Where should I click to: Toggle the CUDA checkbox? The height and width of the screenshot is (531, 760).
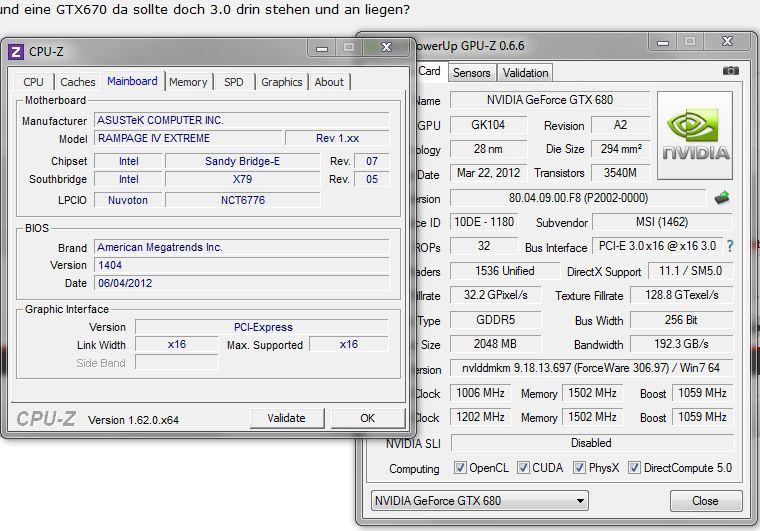pos(523,468)
